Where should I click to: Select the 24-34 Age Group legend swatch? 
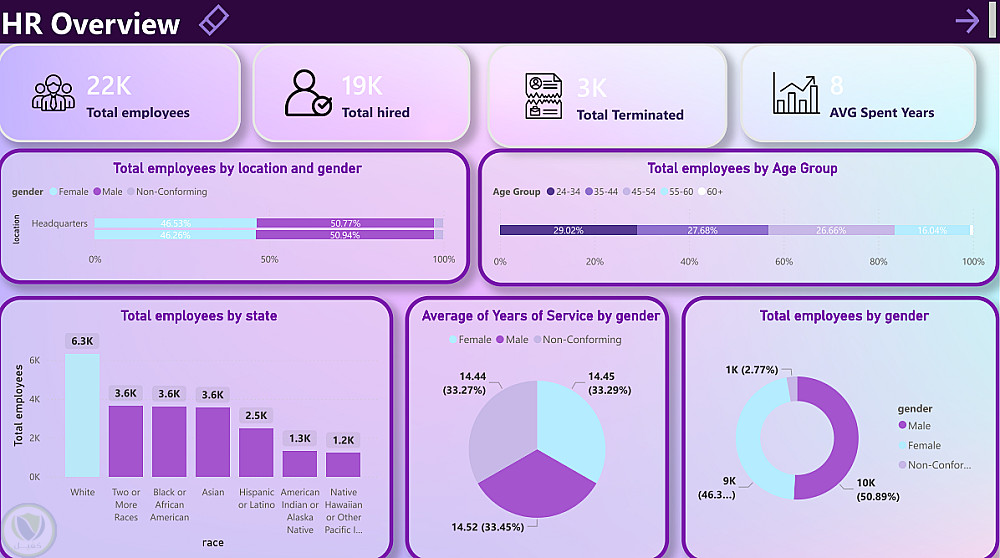[x=550, y=191]
